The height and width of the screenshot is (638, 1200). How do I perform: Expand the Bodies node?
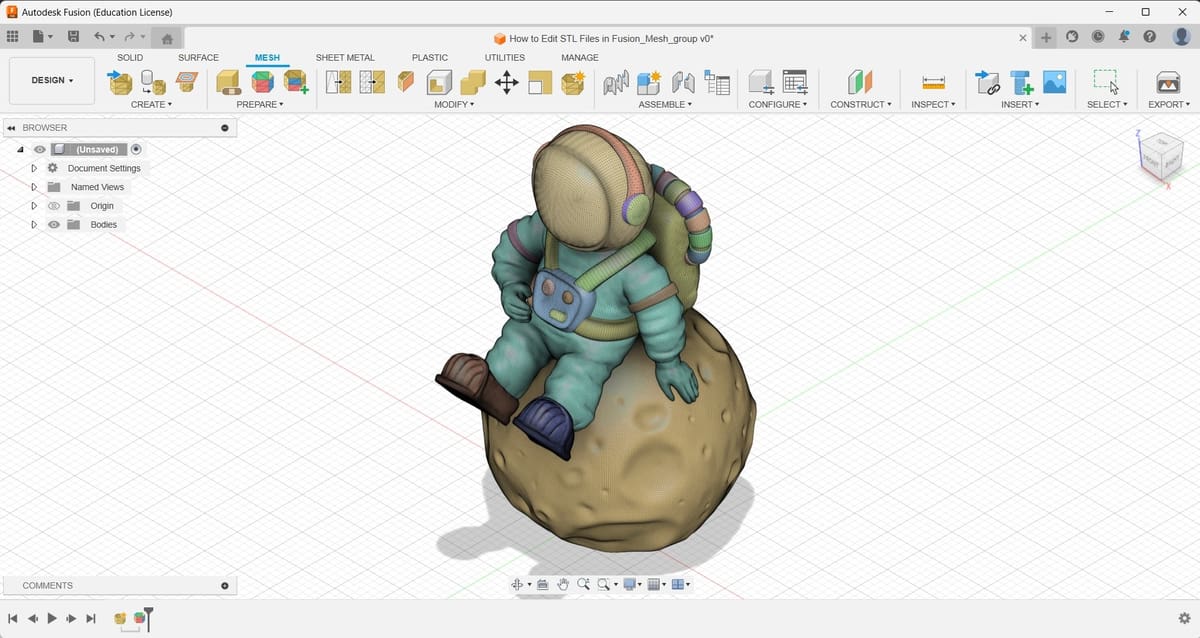34,225
